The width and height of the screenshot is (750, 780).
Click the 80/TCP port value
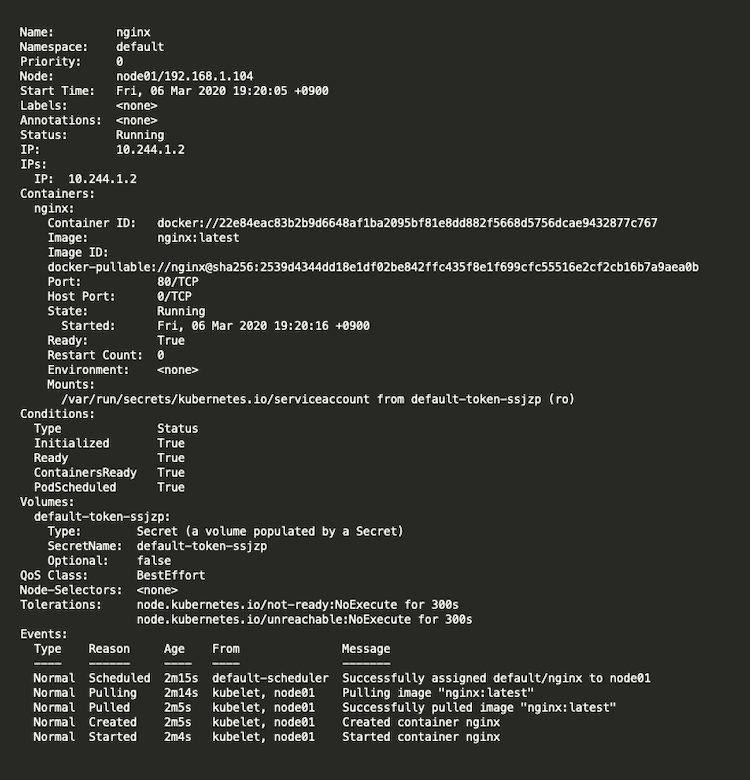click(177, 282)
